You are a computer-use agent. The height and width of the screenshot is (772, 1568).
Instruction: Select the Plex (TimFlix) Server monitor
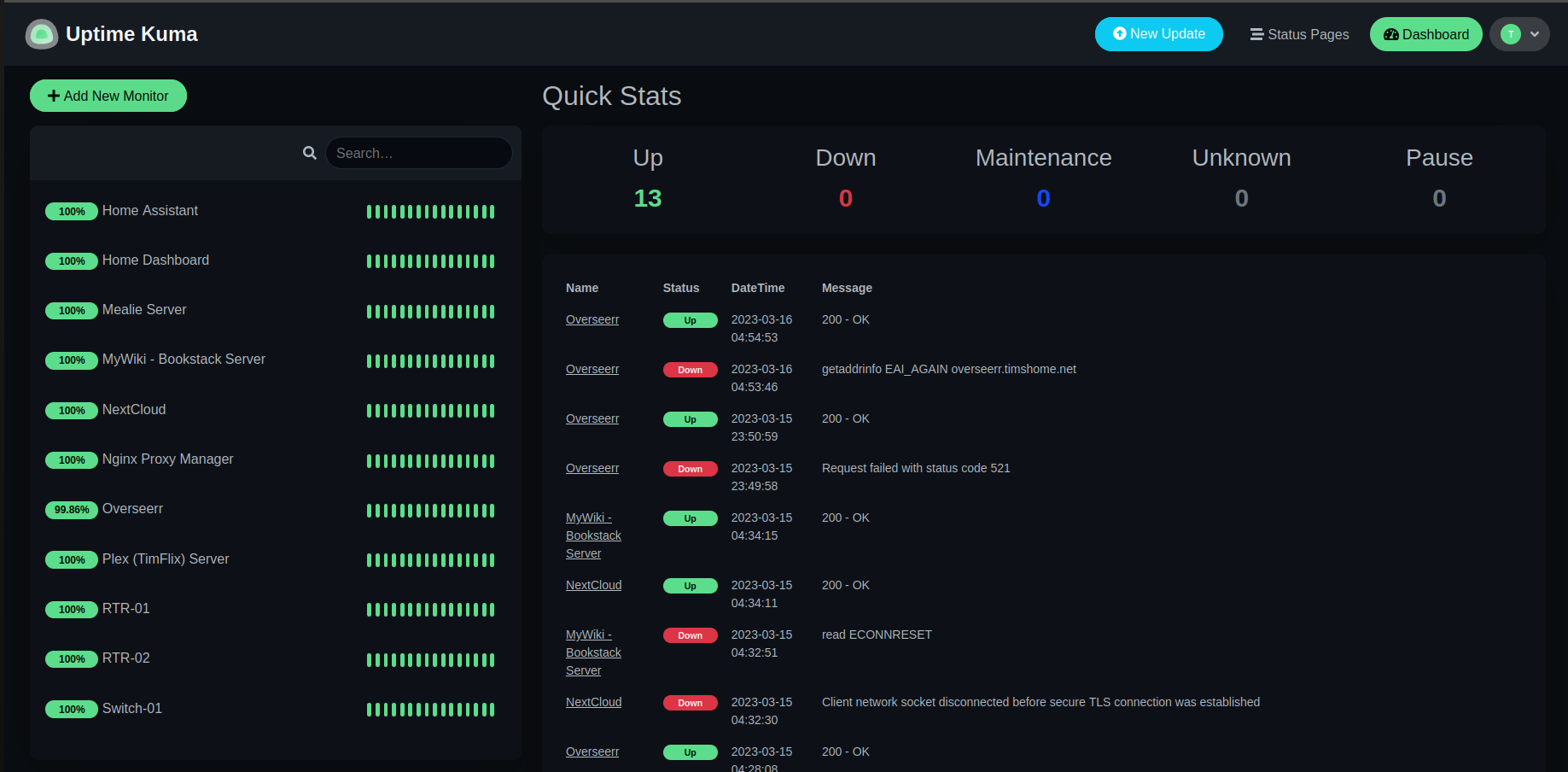[275, 559]
